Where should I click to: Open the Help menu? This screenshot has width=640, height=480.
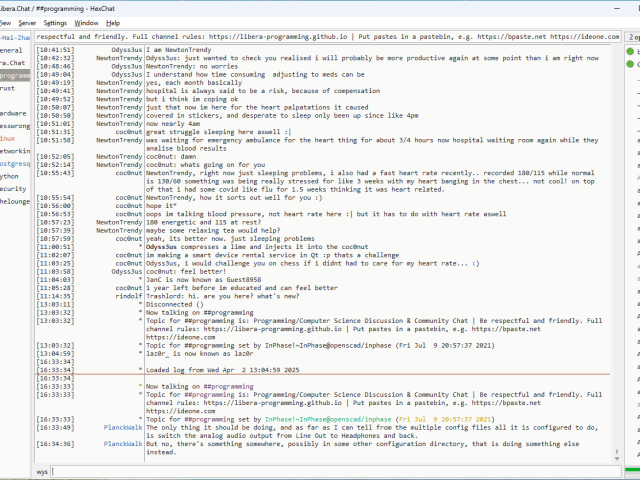(x=113, y=22)
